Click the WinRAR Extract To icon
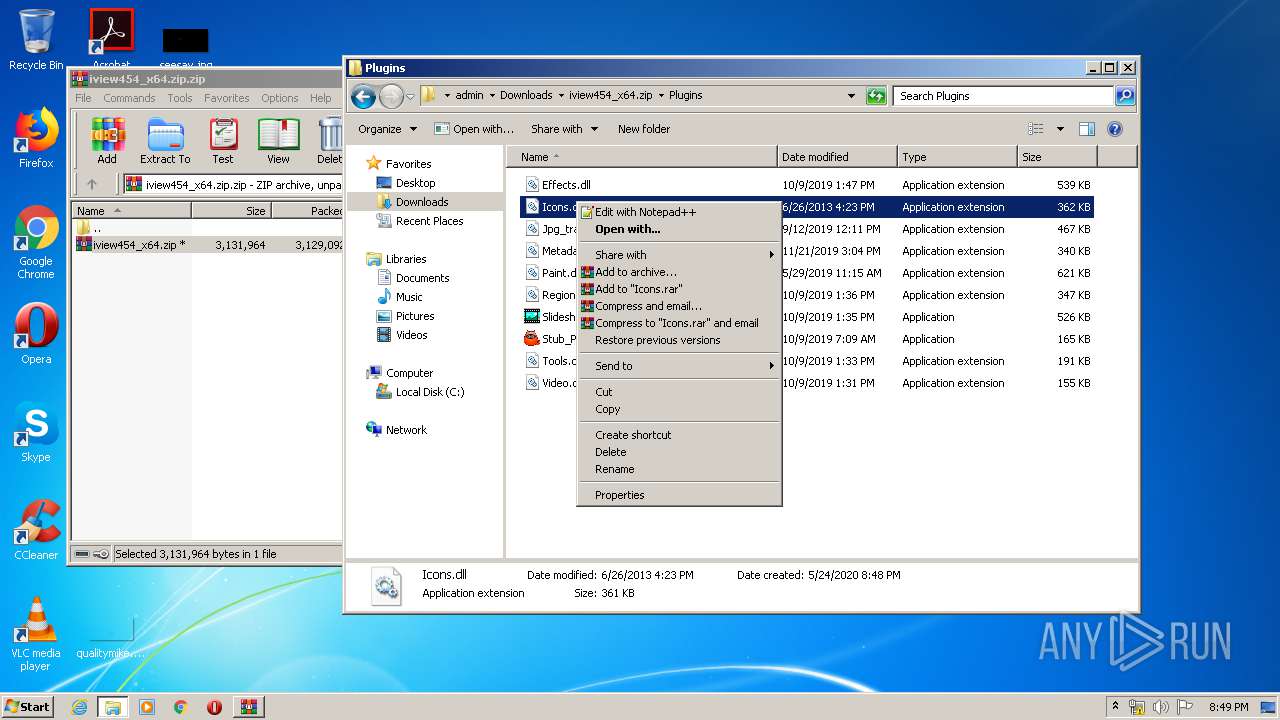This screenshot has width=1280, height=720. 165,140
